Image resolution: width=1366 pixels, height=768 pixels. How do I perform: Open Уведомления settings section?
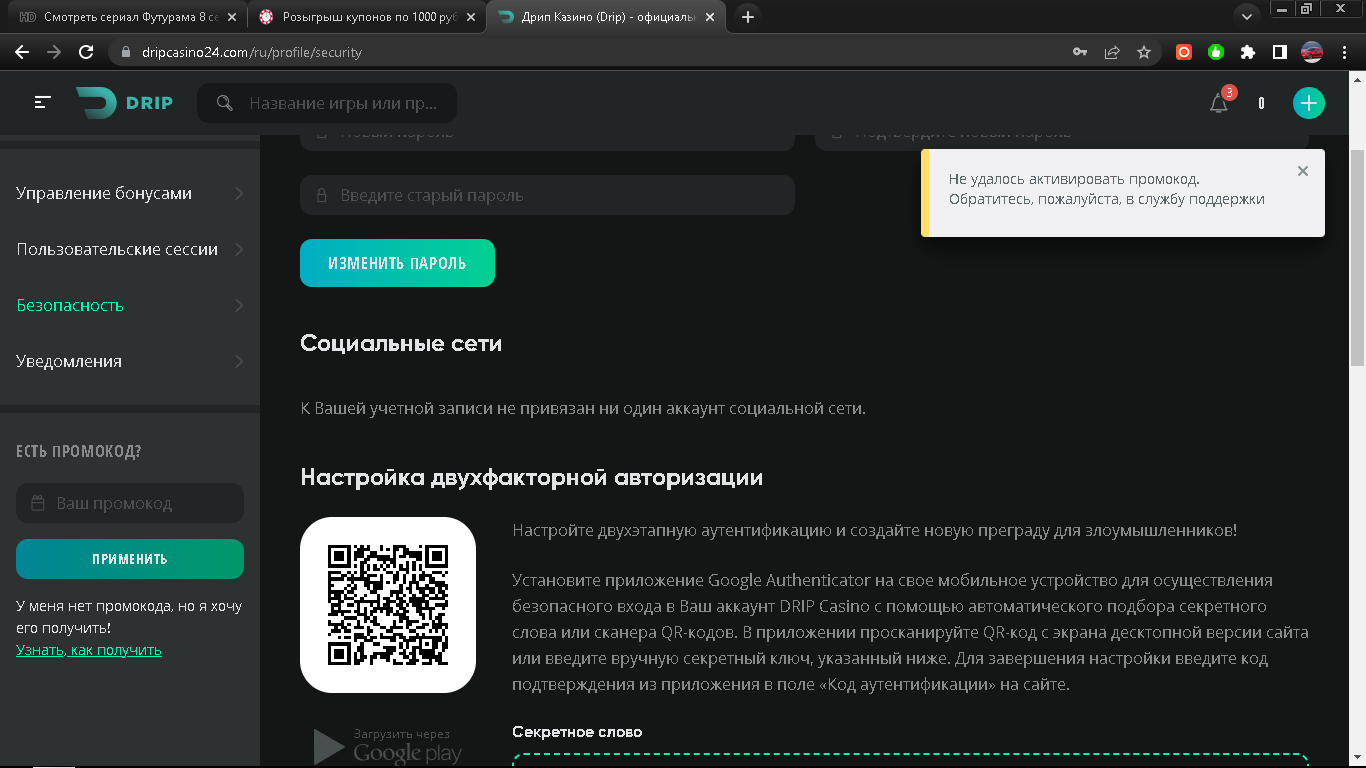tap(130, 361)
